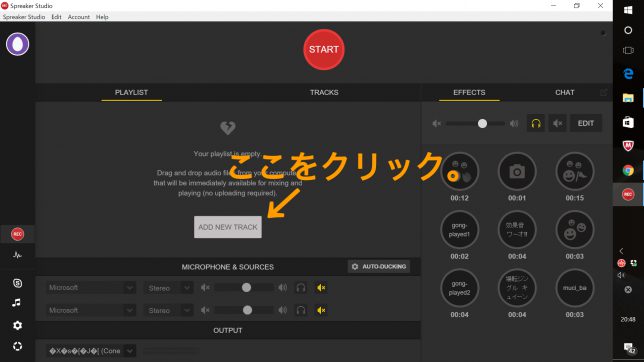
Task: Open the music note sidebar icon
Action: coord(16,303)
